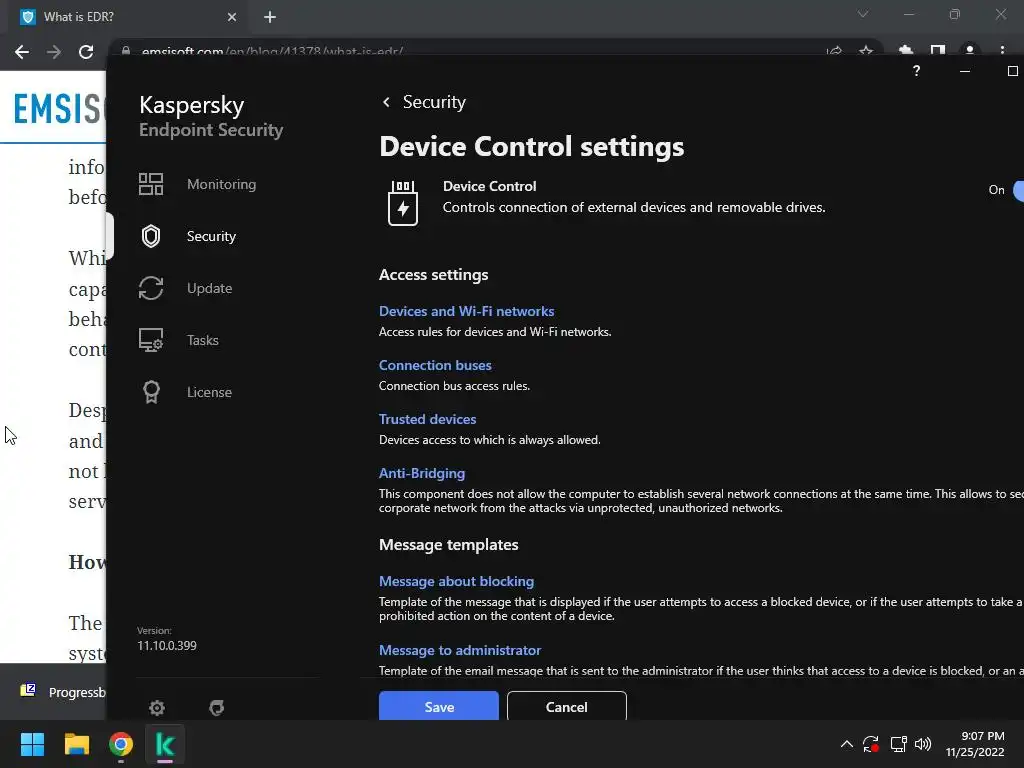
Task: Go back using the Security chevron
Action: pyautogui.click(x=386, y=102)
